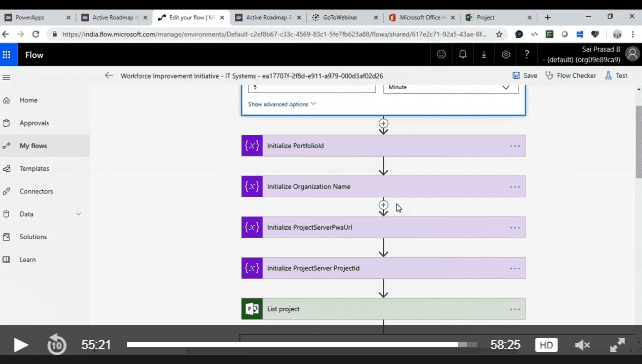
Task: Click the user account avatar
Action: (x=633, y=54)
